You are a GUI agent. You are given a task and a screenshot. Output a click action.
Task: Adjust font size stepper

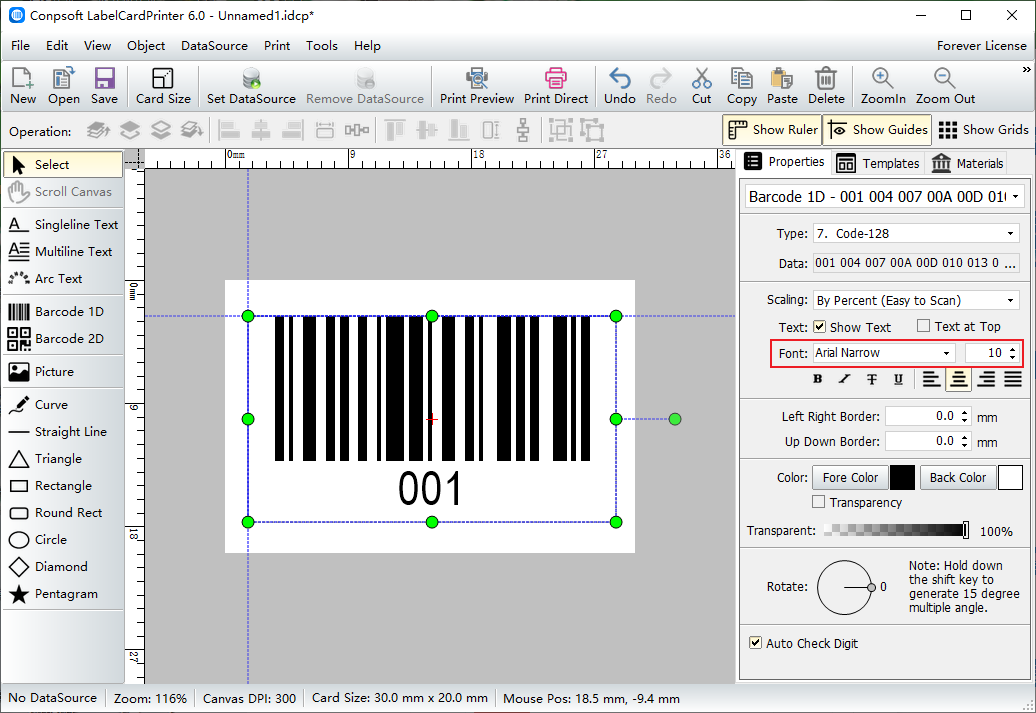click(x=1012, y=353)
